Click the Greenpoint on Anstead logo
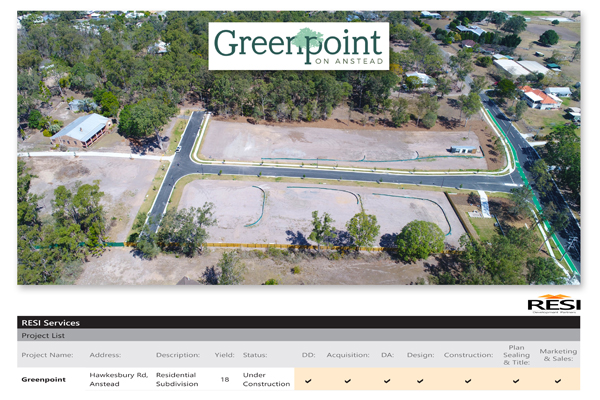The image size is (600, 400). coord(298,46)
